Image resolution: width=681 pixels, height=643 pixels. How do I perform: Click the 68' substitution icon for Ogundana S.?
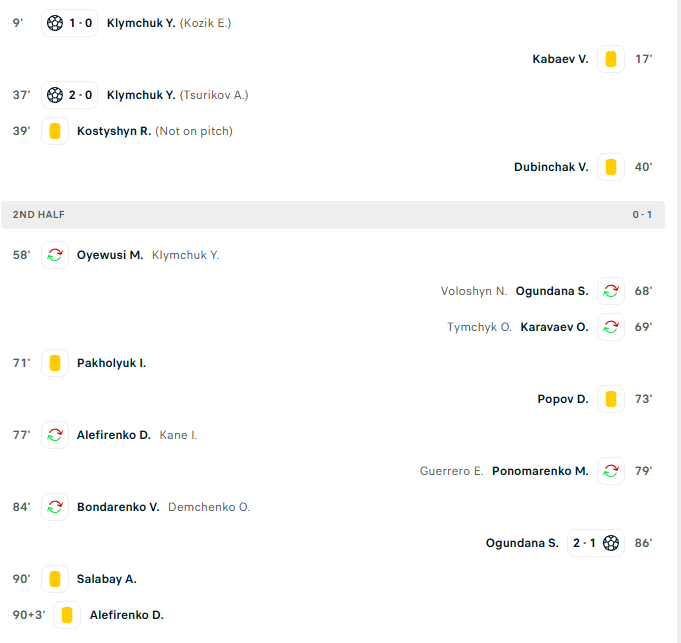click(611, 291)
